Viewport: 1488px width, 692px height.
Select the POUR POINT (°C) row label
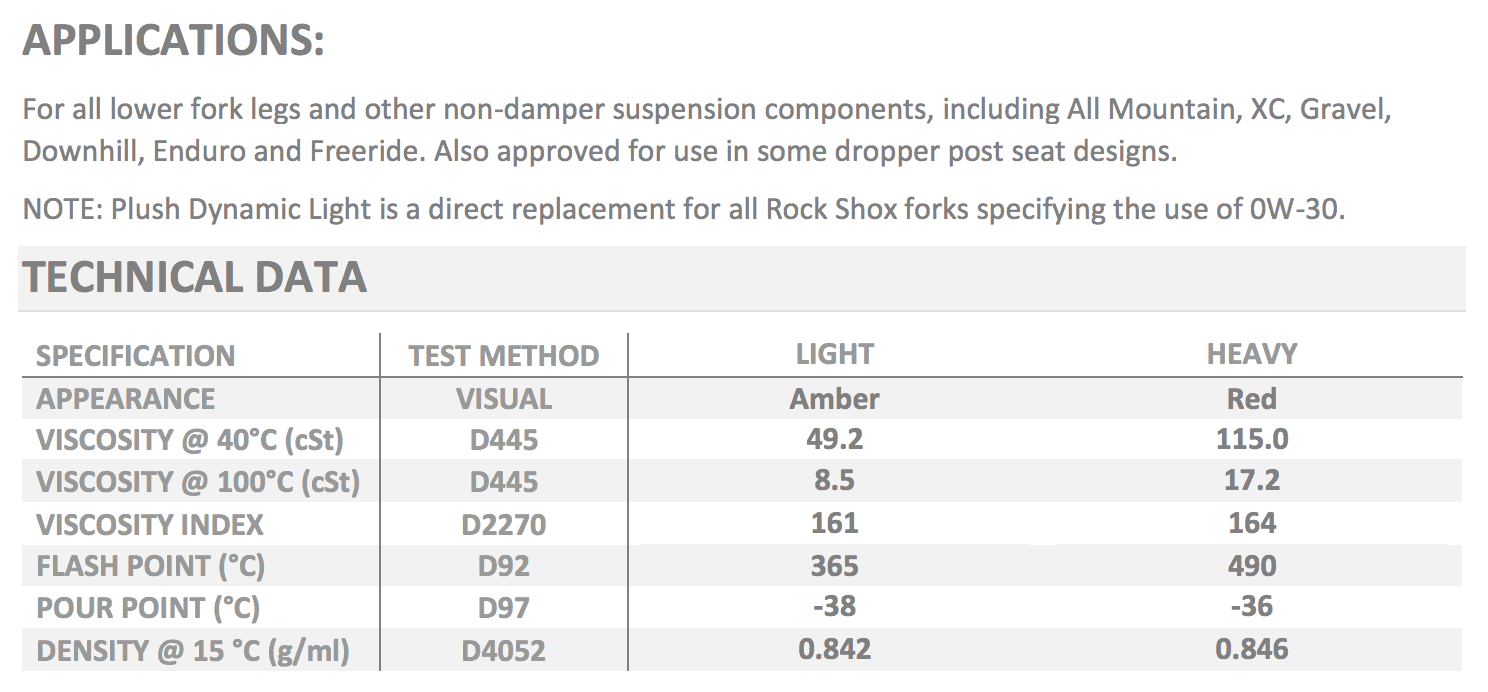148,608
